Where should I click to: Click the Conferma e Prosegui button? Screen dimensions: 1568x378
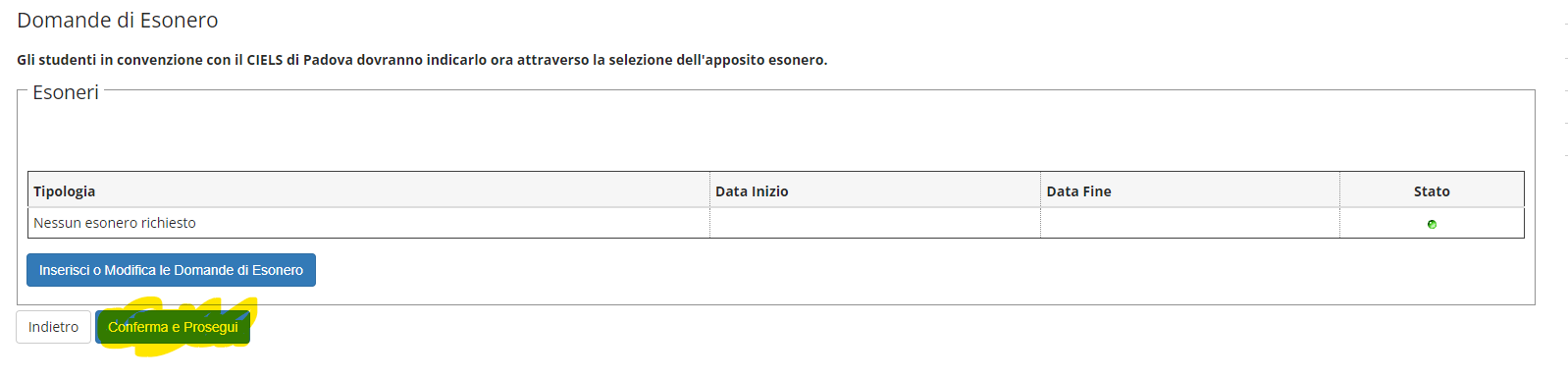[x=173, y=327]
